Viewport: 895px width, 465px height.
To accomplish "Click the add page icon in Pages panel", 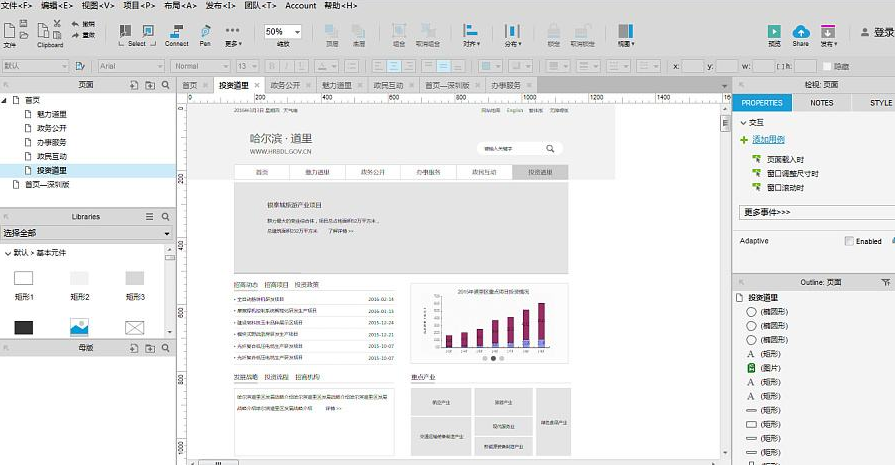I will (133, 86).
